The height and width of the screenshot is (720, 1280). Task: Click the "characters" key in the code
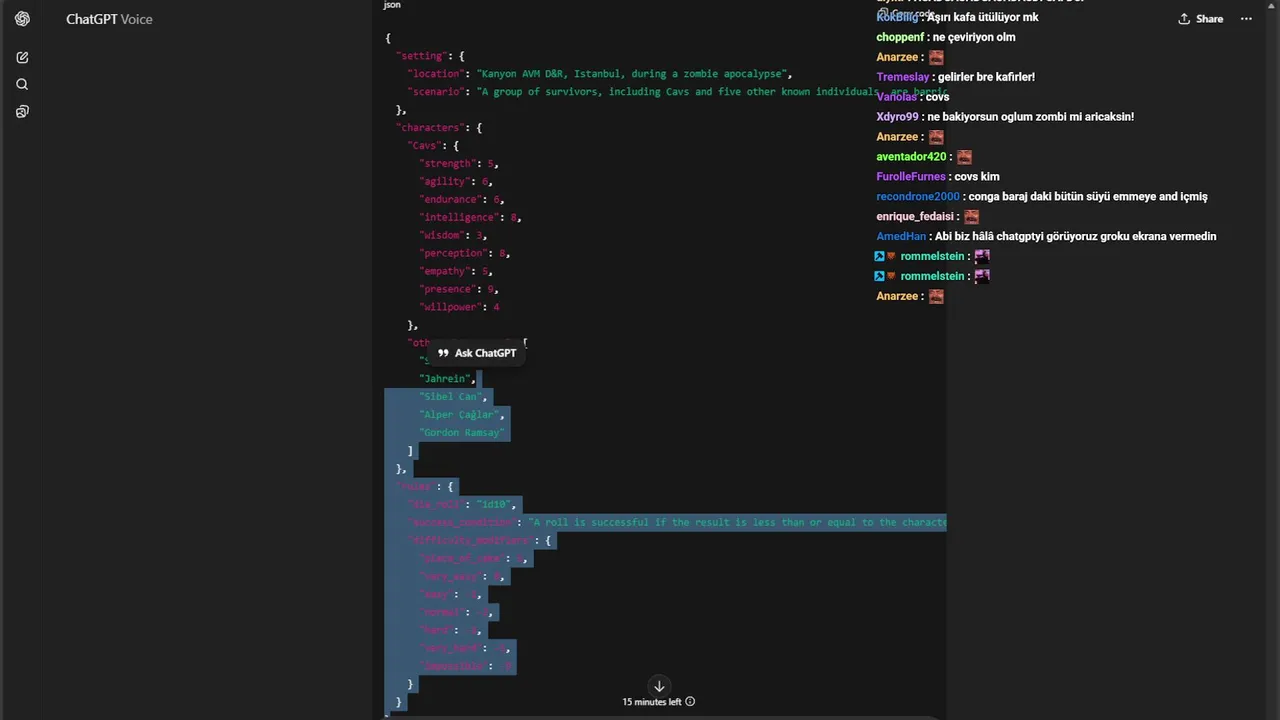tap(429, 128)
